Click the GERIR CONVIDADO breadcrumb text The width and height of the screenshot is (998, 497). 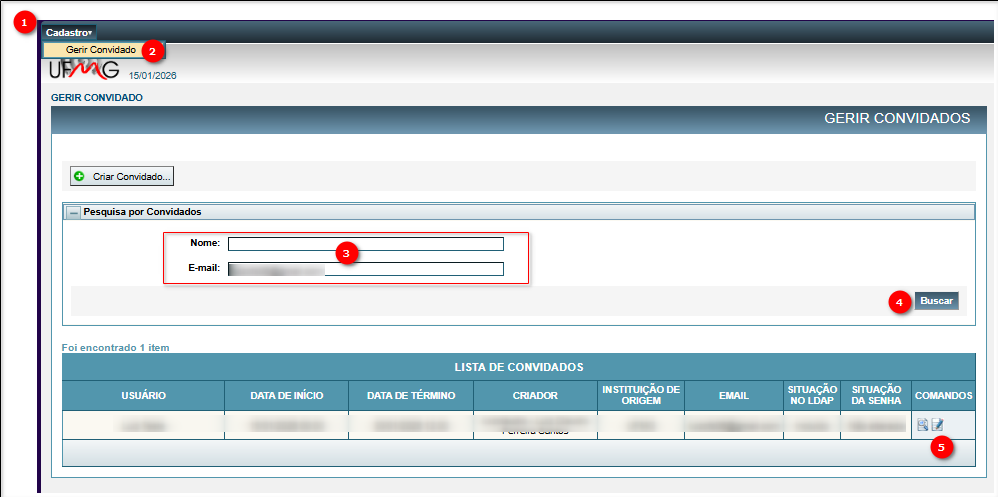[96, 97]
